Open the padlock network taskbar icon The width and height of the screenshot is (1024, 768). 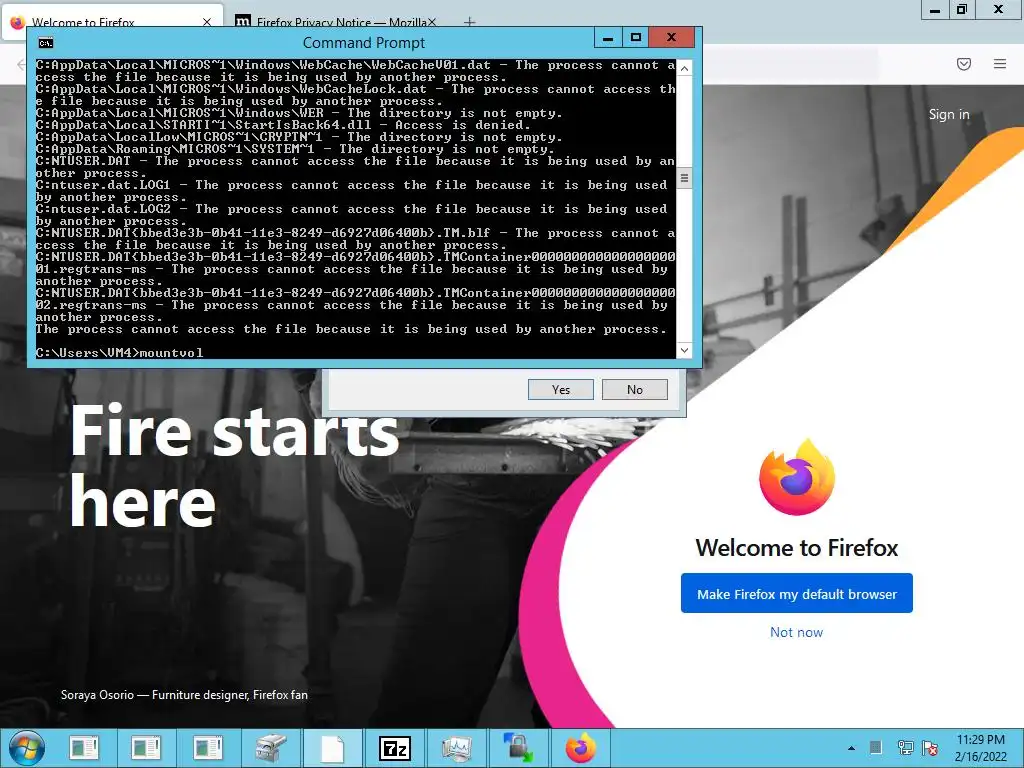518,748
